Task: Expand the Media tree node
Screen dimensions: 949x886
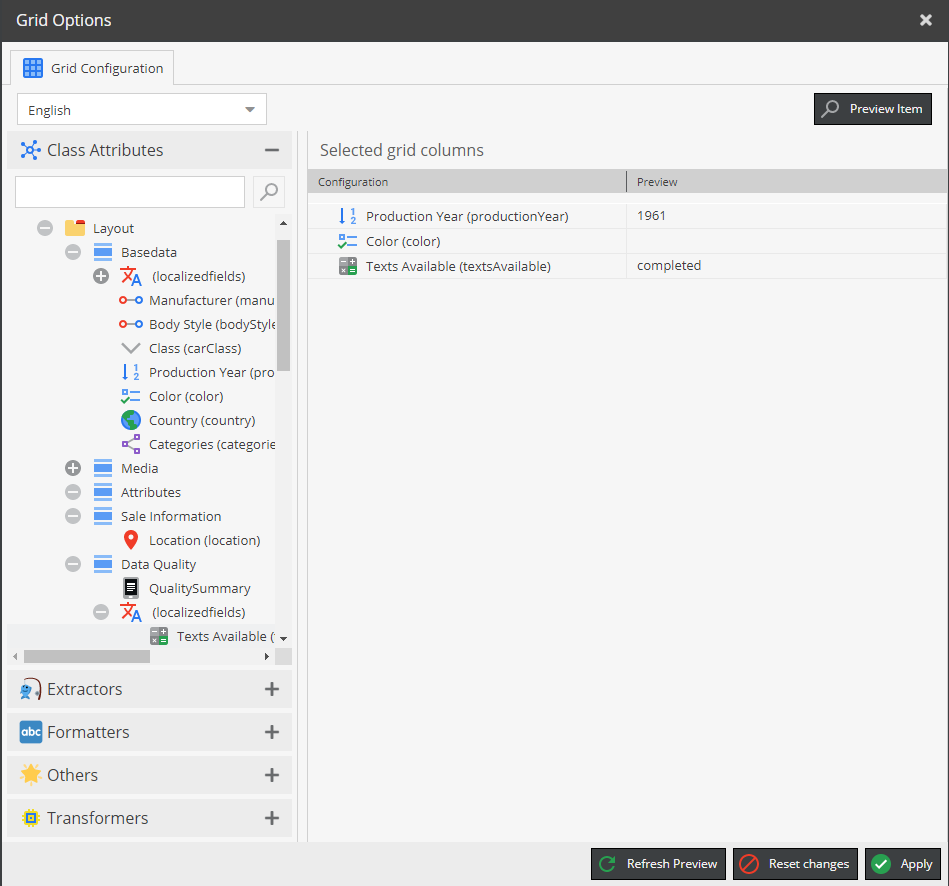Action: 73,468
